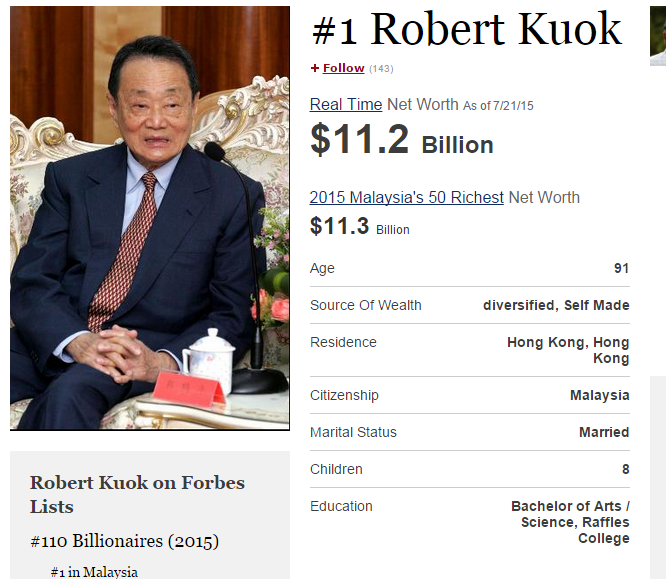The image size is (666, 579).
Task: Follow Robert Kuok's profile
Action: [x=343, y=68]
